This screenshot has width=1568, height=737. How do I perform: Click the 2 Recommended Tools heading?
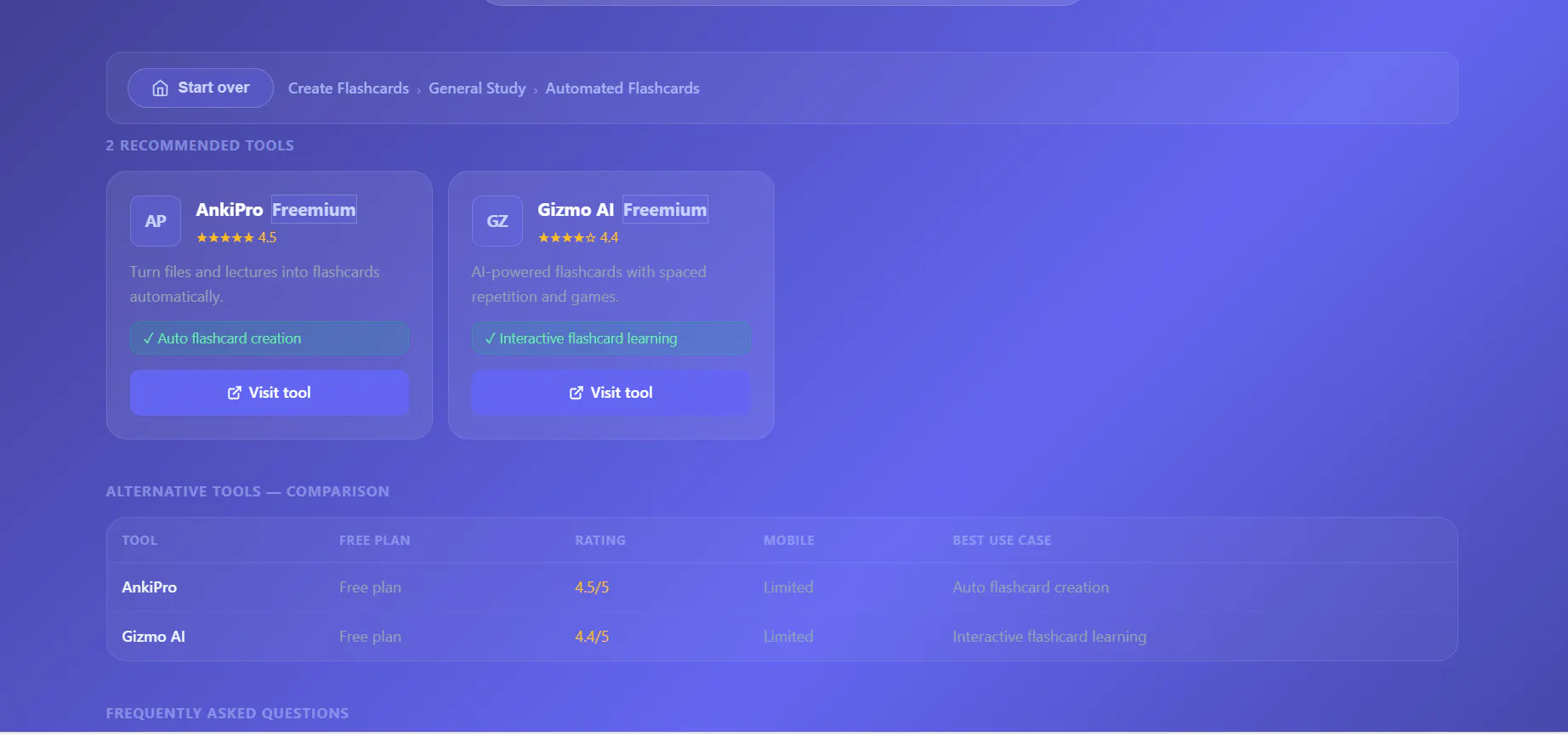(x=200, y=145)
